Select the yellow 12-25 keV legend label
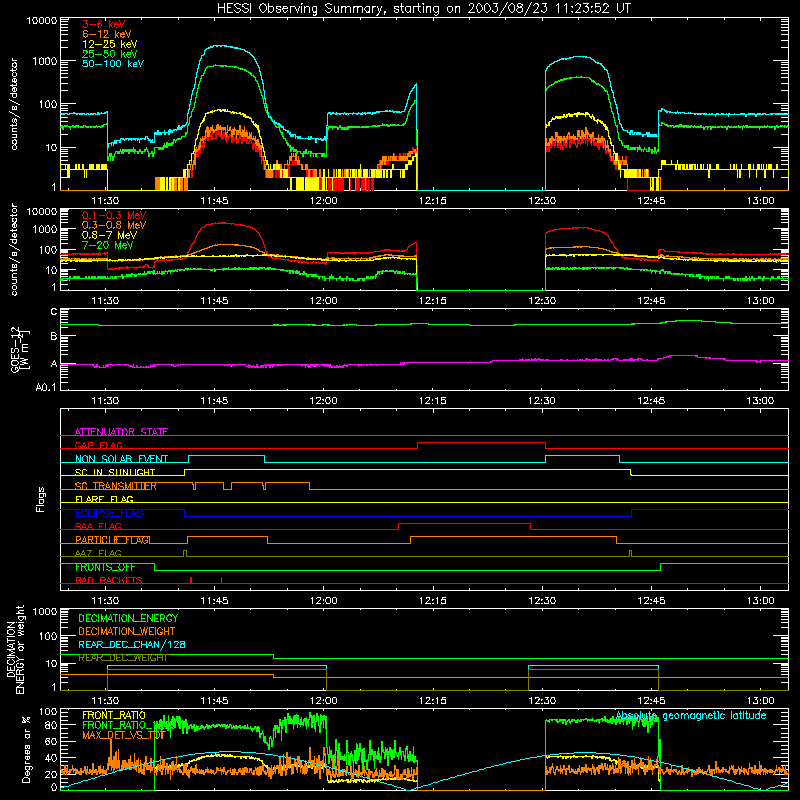800x800 pixels. [x=110, y=44]
